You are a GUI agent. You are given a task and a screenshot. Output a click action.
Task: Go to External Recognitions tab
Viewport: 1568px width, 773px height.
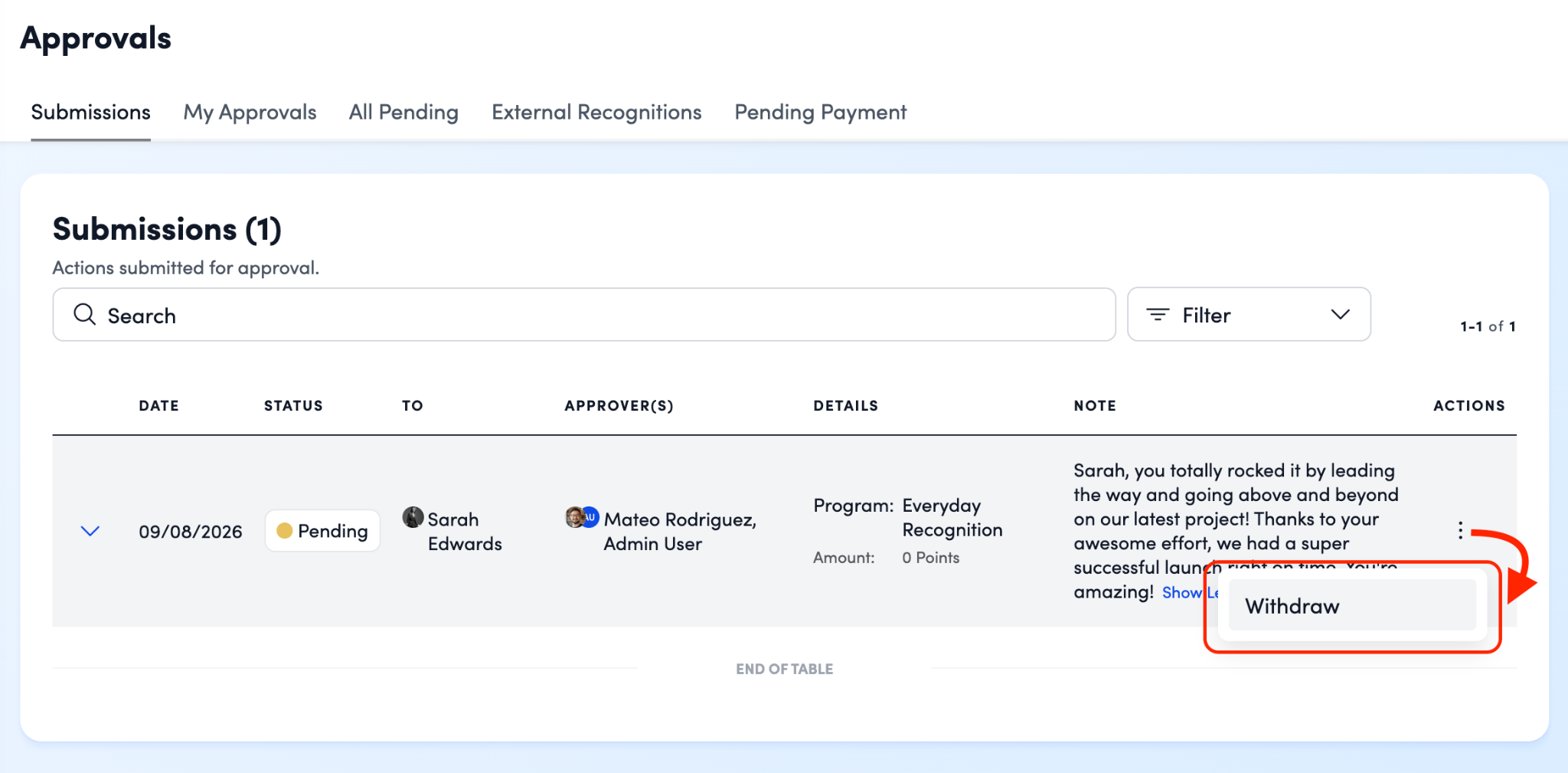(596, 112)
